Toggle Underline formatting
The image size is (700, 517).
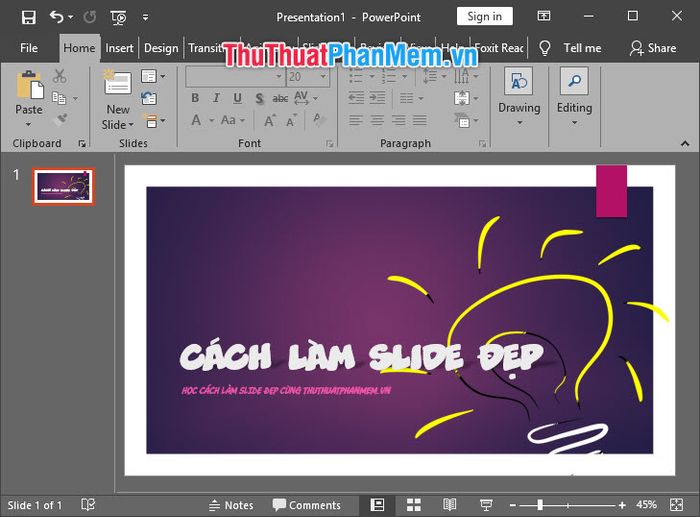(238, 98)
